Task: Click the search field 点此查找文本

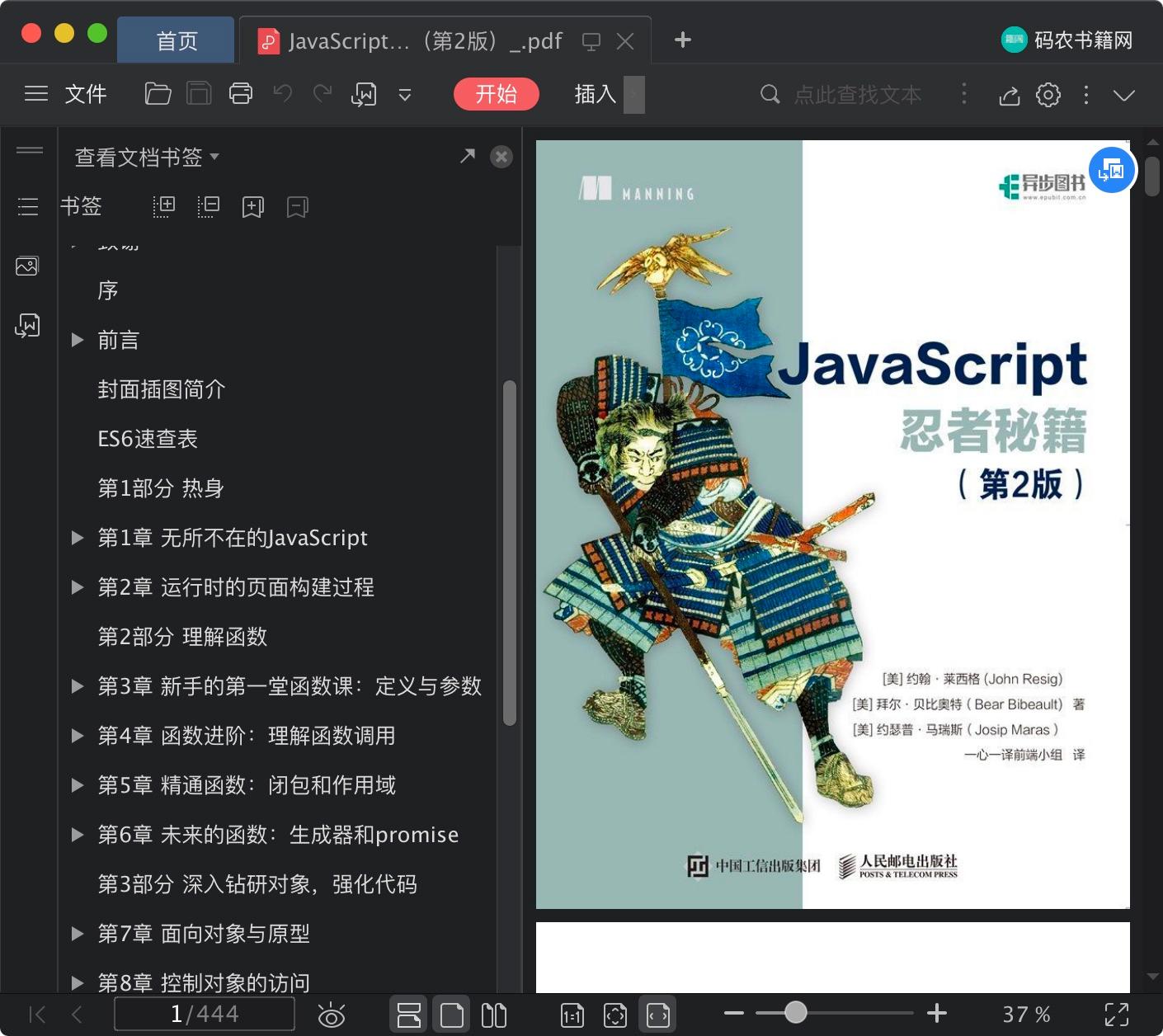Action: tap(858, 95)
